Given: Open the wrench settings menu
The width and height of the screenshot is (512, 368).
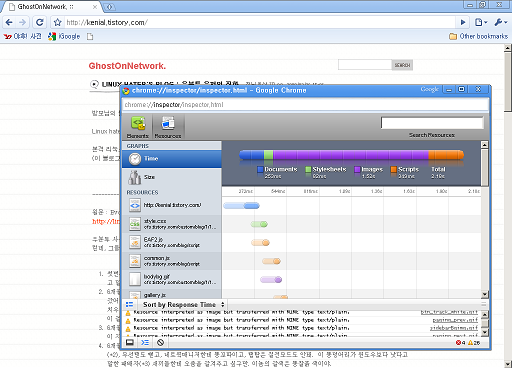Looking at the screenshot, I should coord(501,22).
